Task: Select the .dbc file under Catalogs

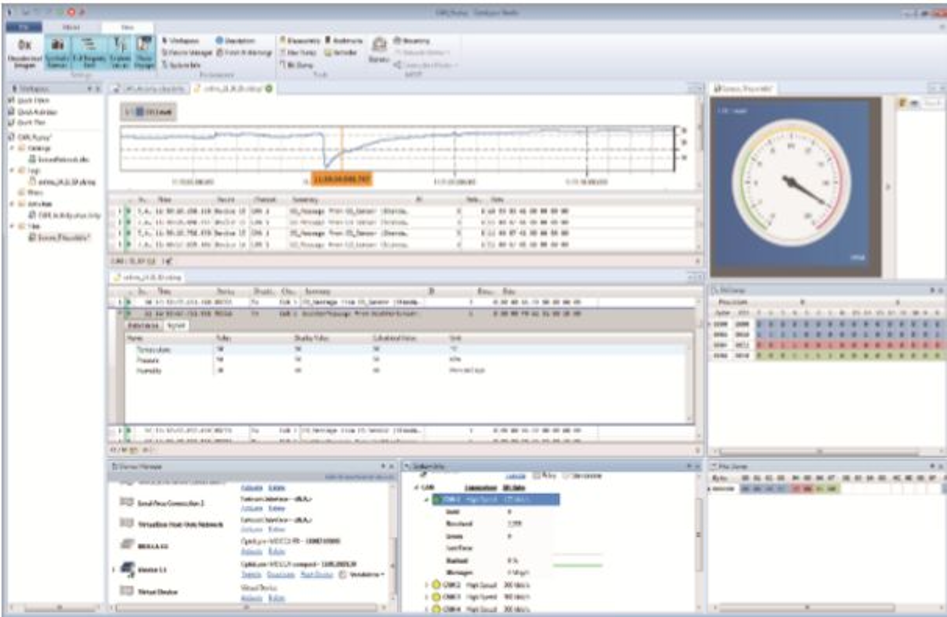Action: tap(59, 159)
